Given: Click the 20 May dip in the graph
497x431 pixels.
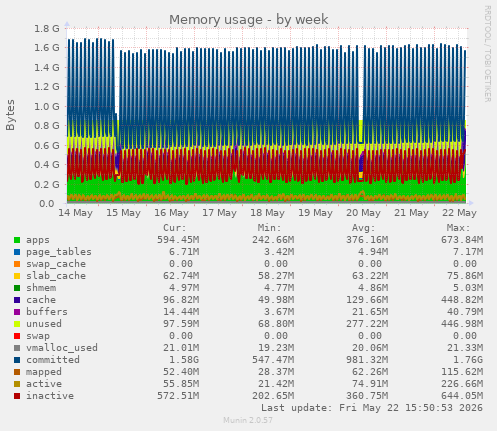Looking at the screenshot, I should 361,133.
